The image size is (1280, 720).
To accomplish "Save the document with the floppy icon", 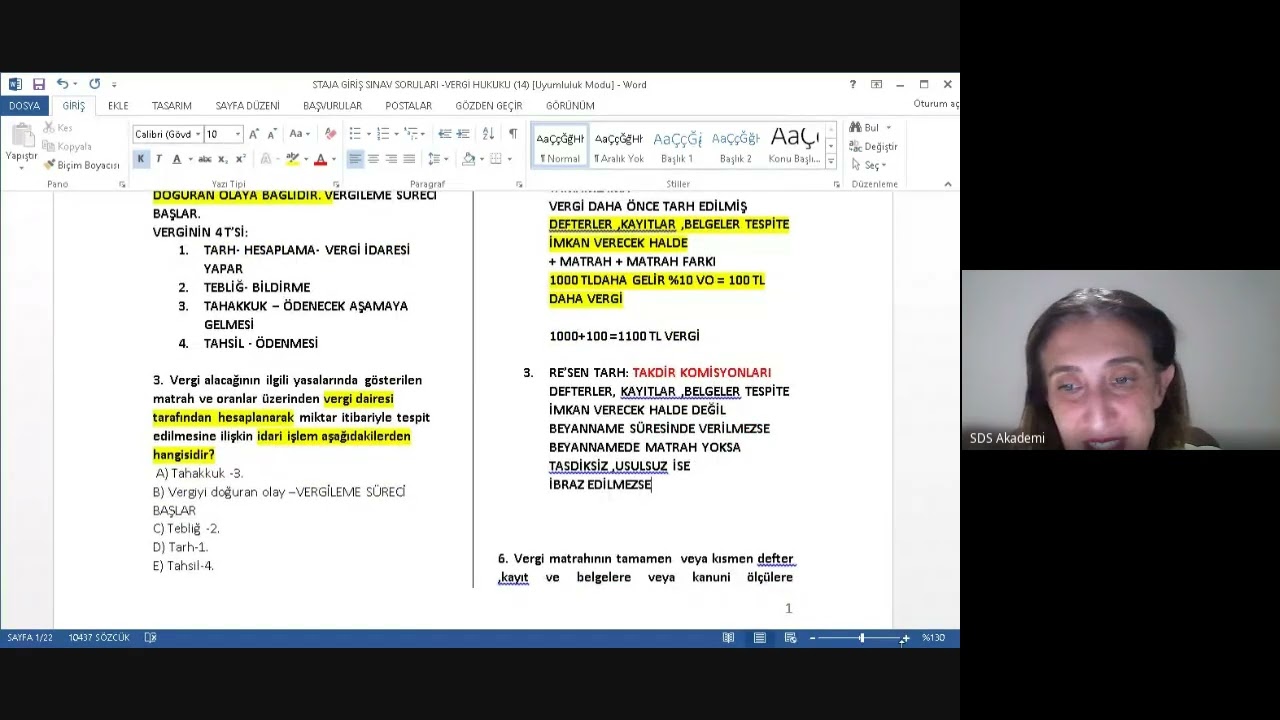I will coord(38,85).
